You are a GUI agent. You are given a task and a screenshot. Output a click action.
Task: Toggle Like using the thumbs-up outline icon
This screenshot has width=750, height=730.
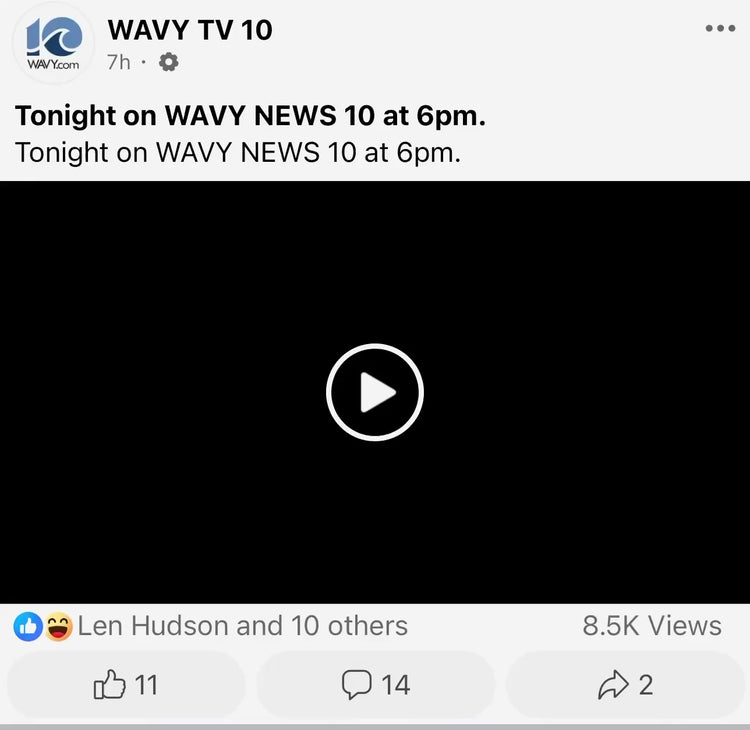click(110, 685)
